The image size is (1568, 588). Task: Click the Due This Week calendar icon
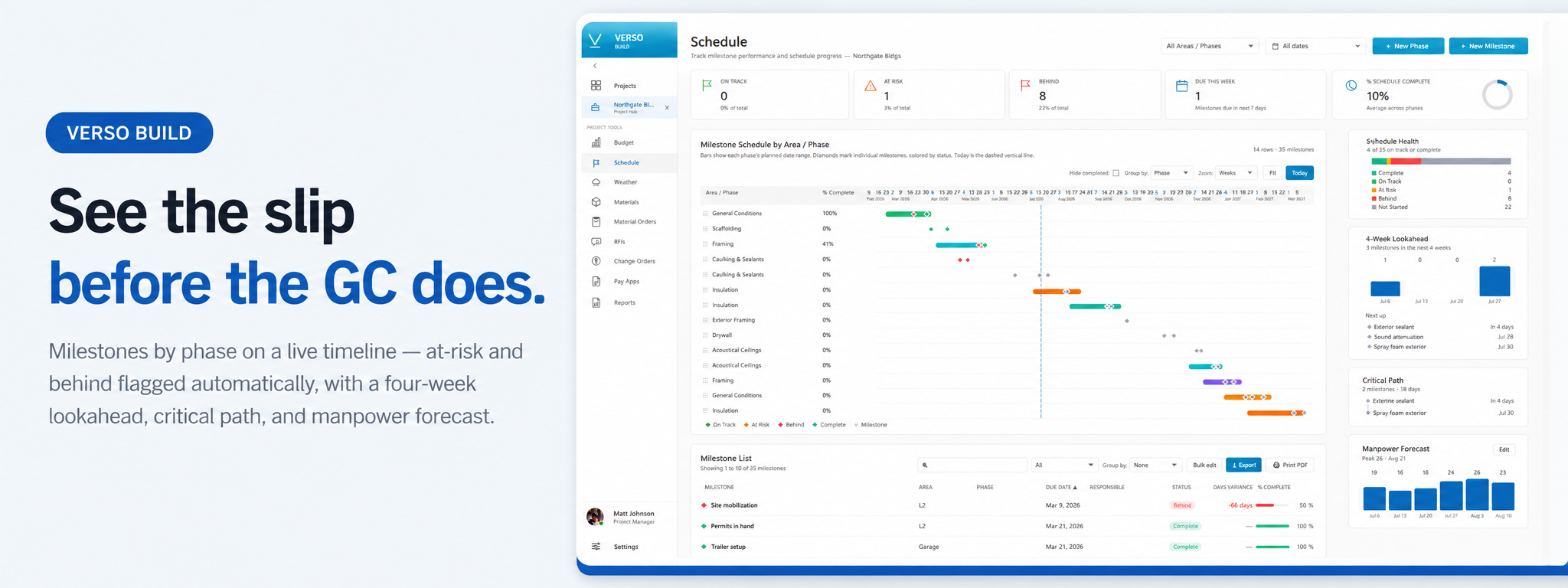(1181, 86)
